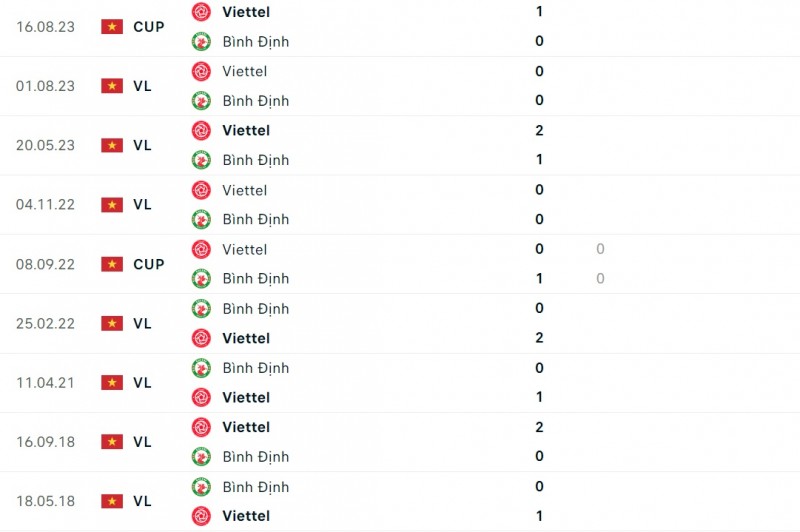
Task: Click Viettel logo in 20.05.23 match
Action: click(x=201, y=130)
